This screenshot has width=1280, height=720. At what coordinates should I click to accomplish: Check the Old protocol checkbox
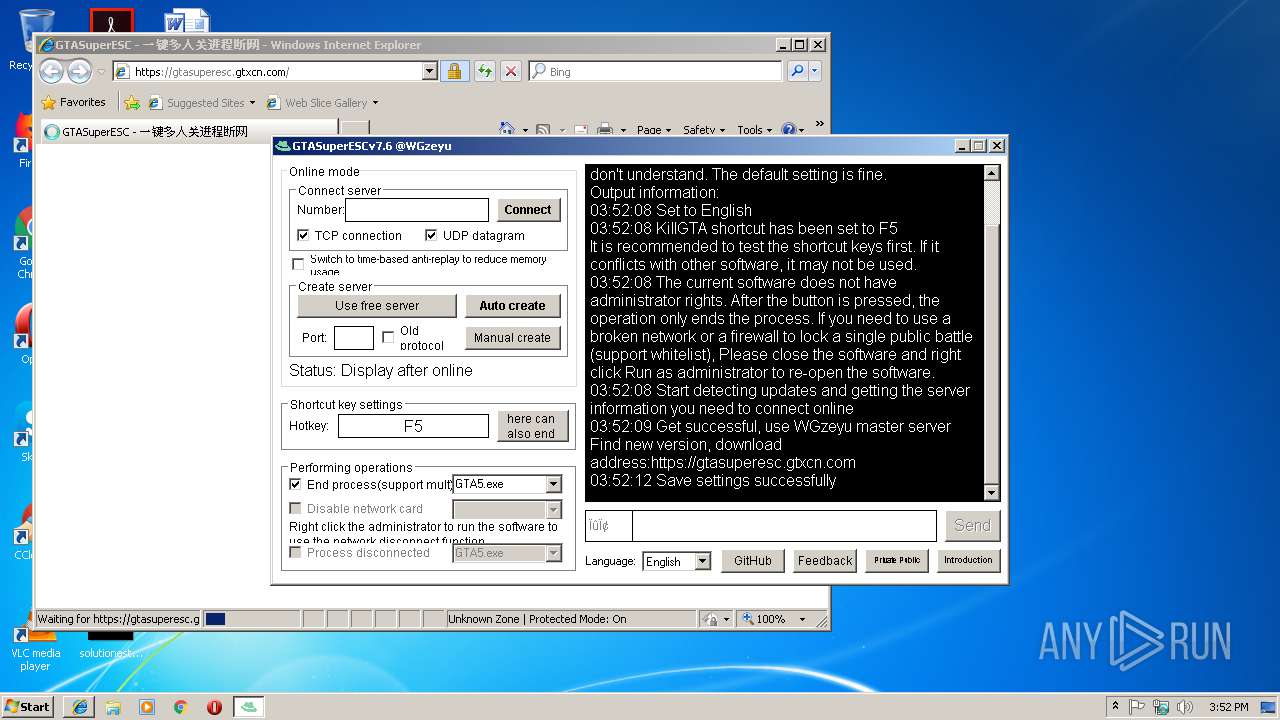pos(388,338)
